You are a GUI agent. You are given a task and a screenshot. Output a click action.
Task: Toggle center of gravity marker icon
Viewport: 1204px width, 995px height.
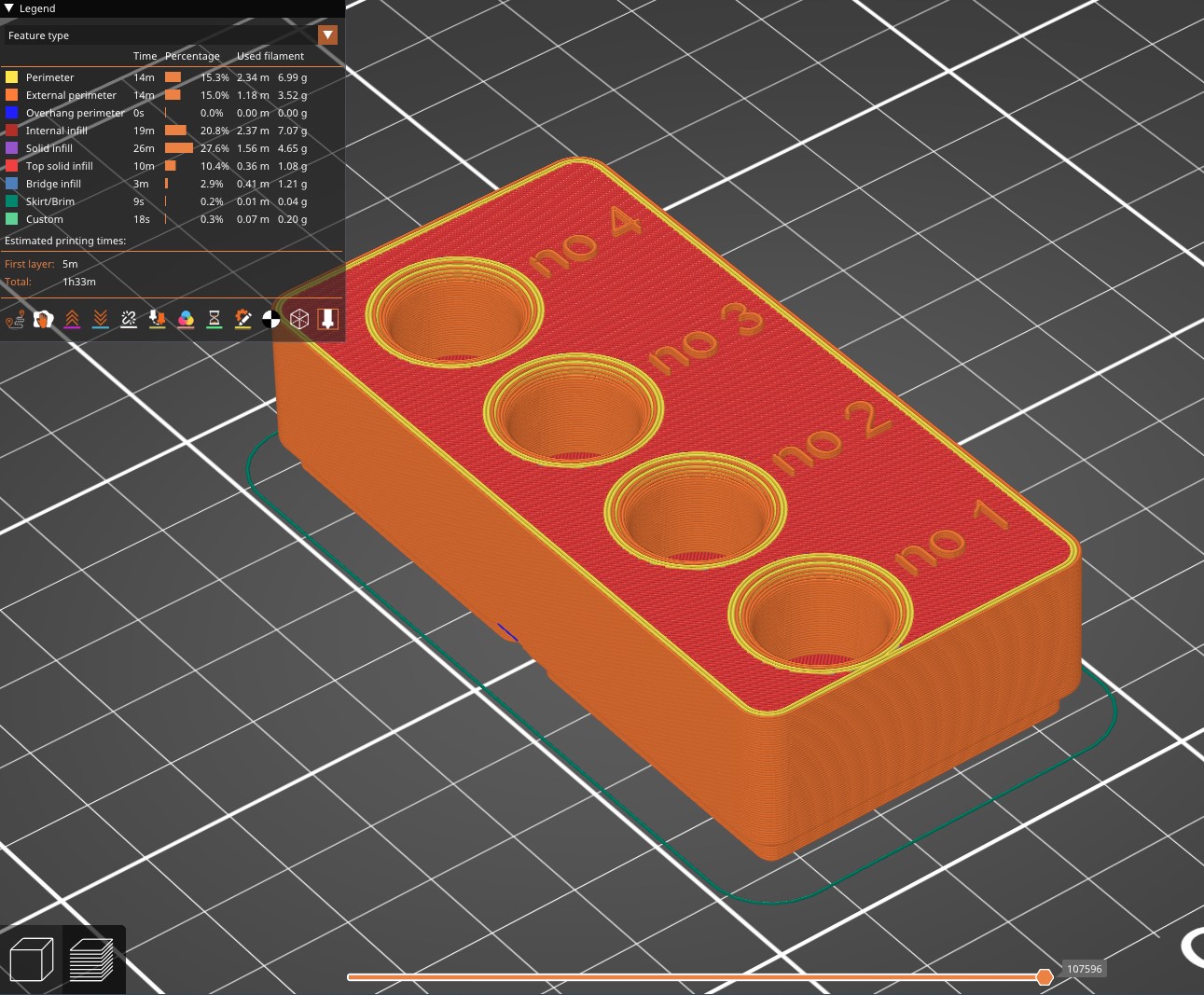point(270,320)
